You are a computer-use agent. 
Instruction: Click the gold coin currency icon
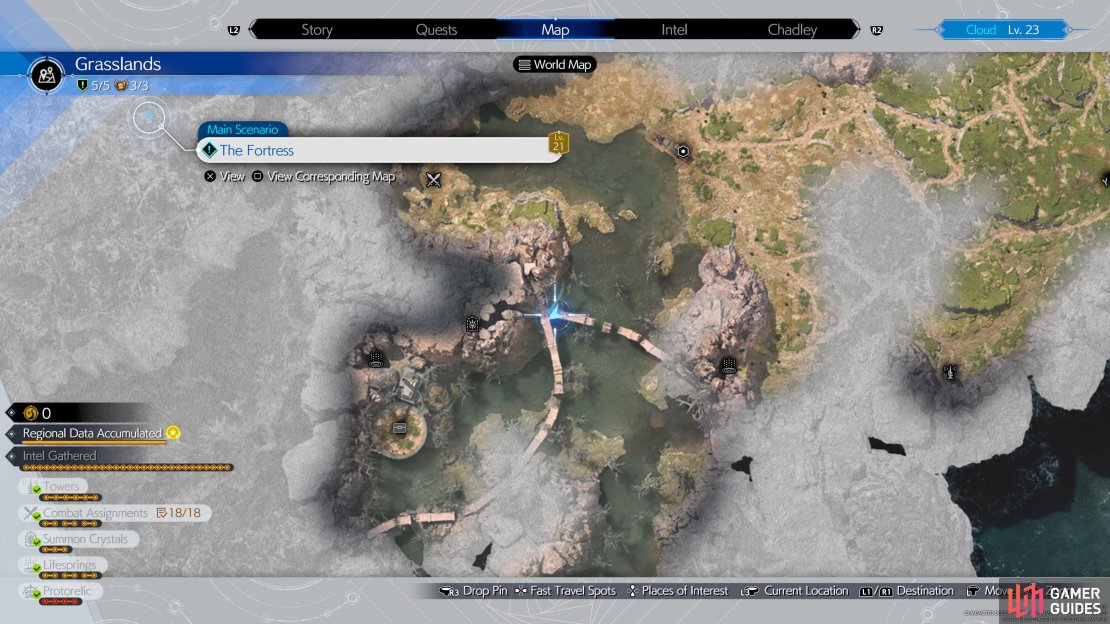[x=30, y=413]
